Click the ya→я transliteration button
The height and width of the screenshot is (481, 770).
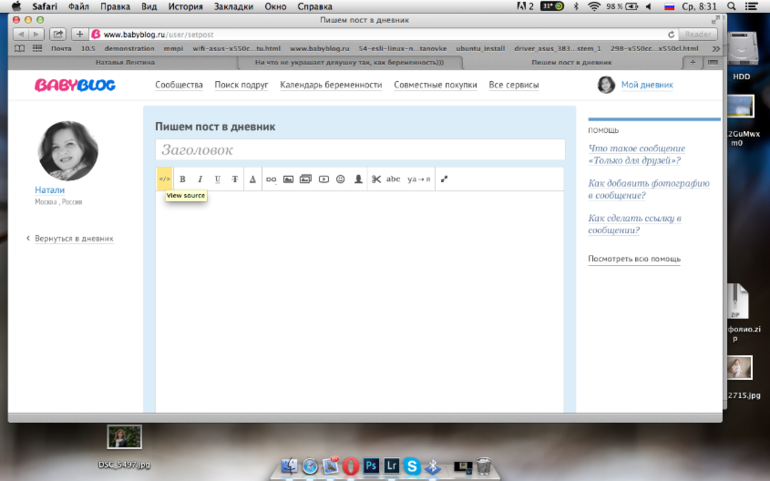(419, 179)
